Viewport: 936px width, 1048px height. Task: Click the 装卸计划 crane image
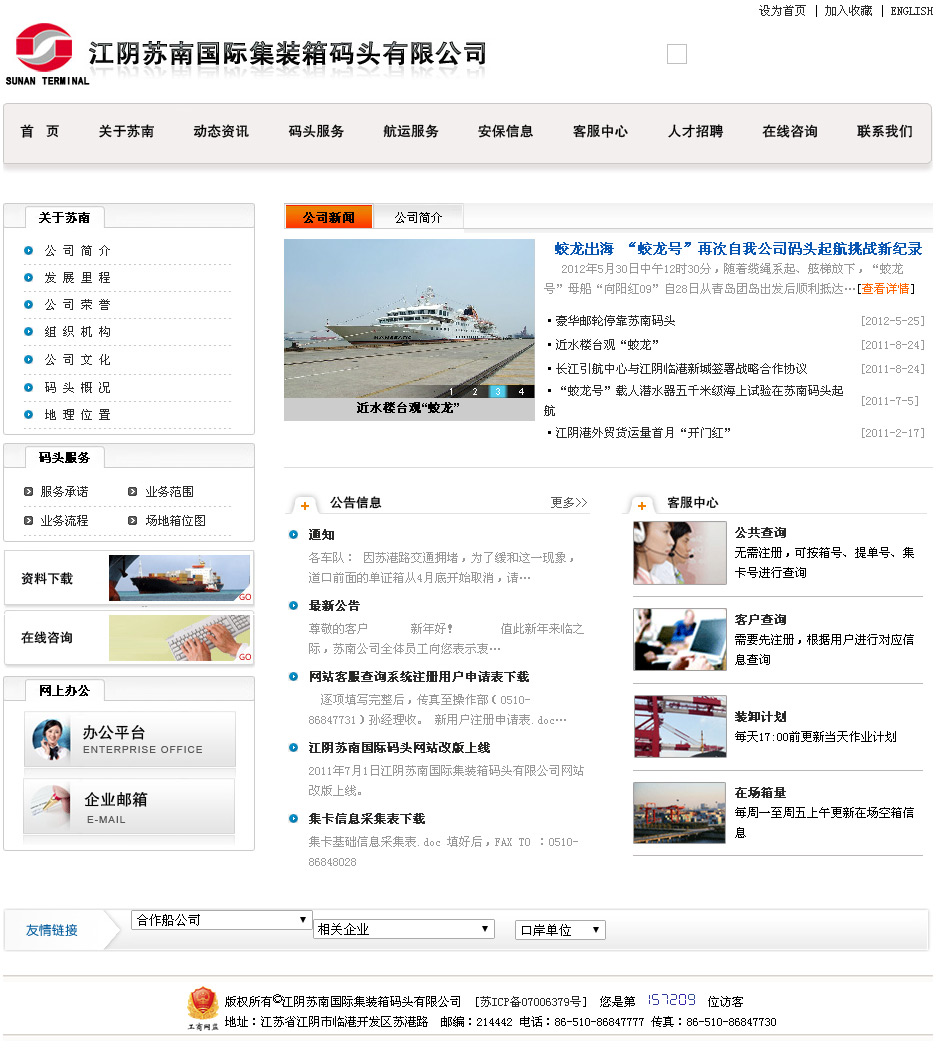pyautogui.click(x=679, y=727)
